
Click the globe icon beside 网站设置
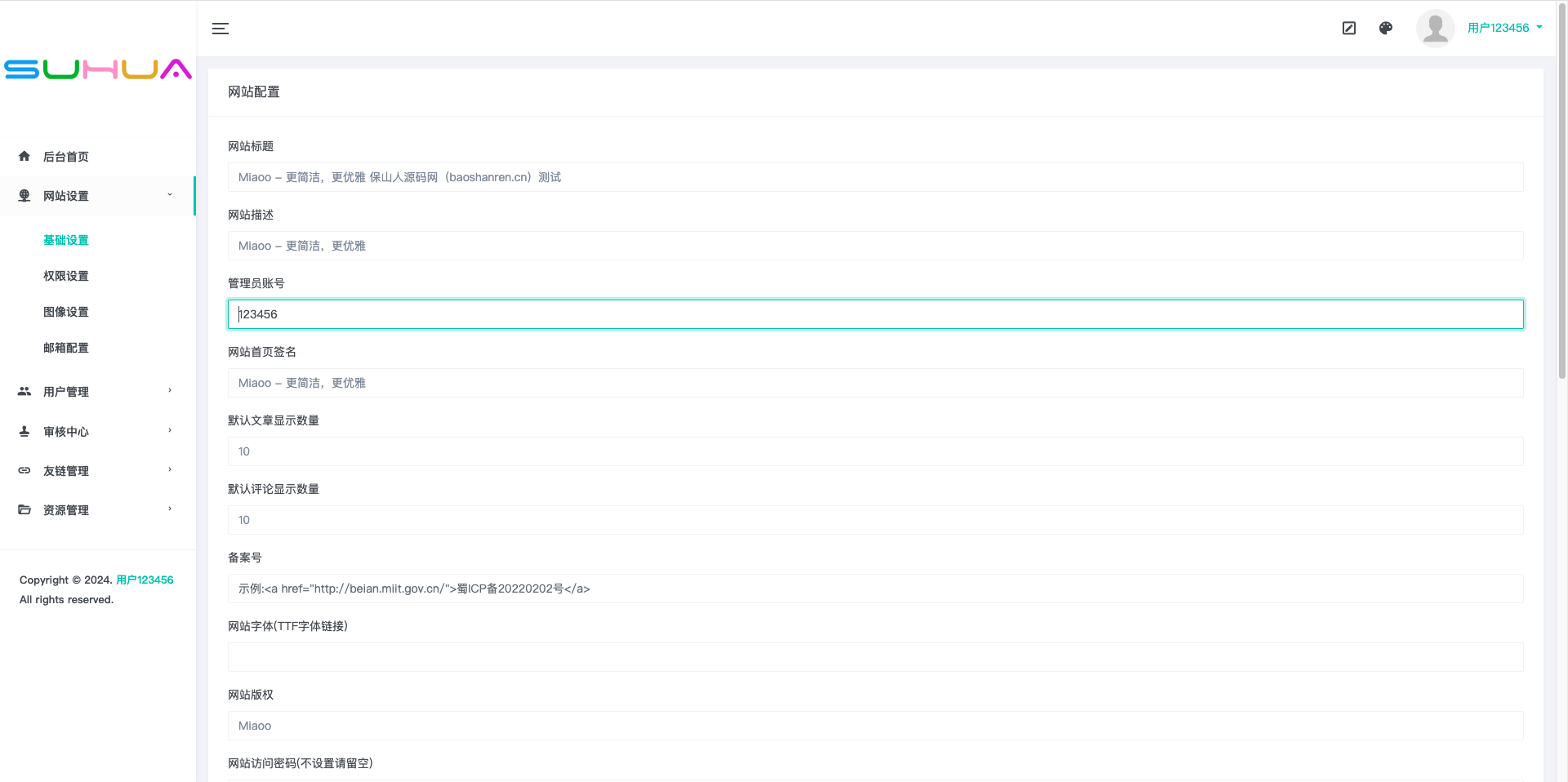24,195
